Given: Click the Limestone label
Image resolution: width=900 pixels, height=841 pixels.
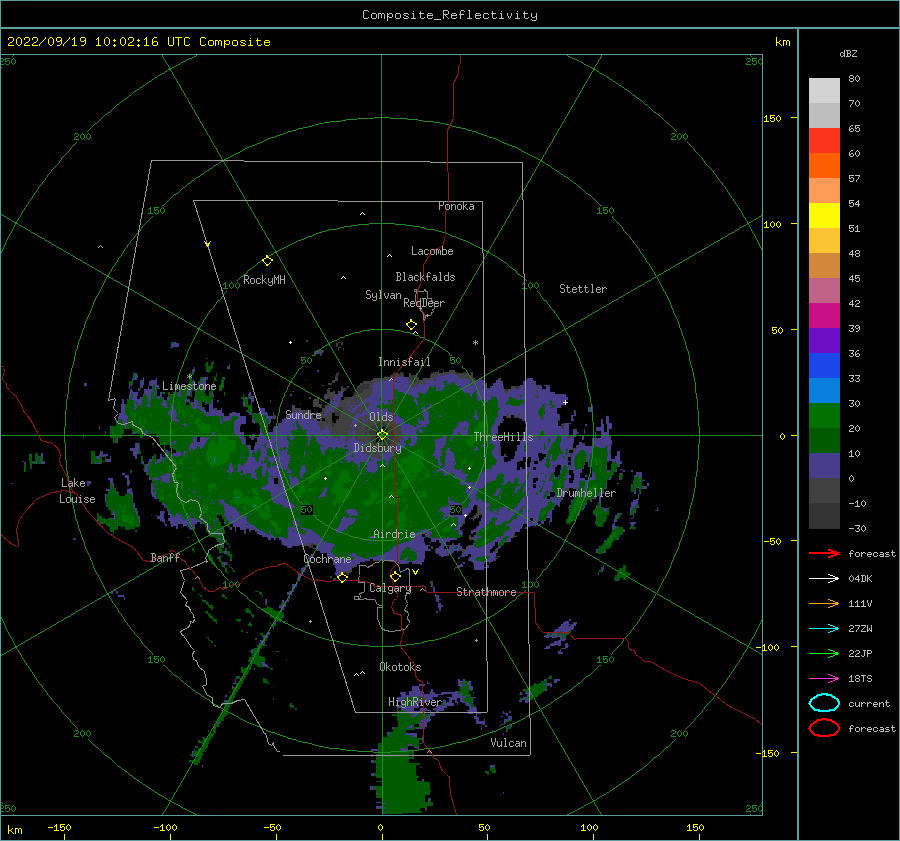Looking at the screenshot, I should (189, 386).
